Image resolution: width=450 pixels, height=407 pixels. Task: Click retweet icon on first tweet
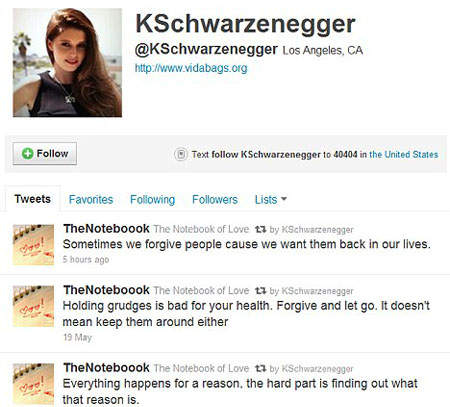click(x=260, y=229)
